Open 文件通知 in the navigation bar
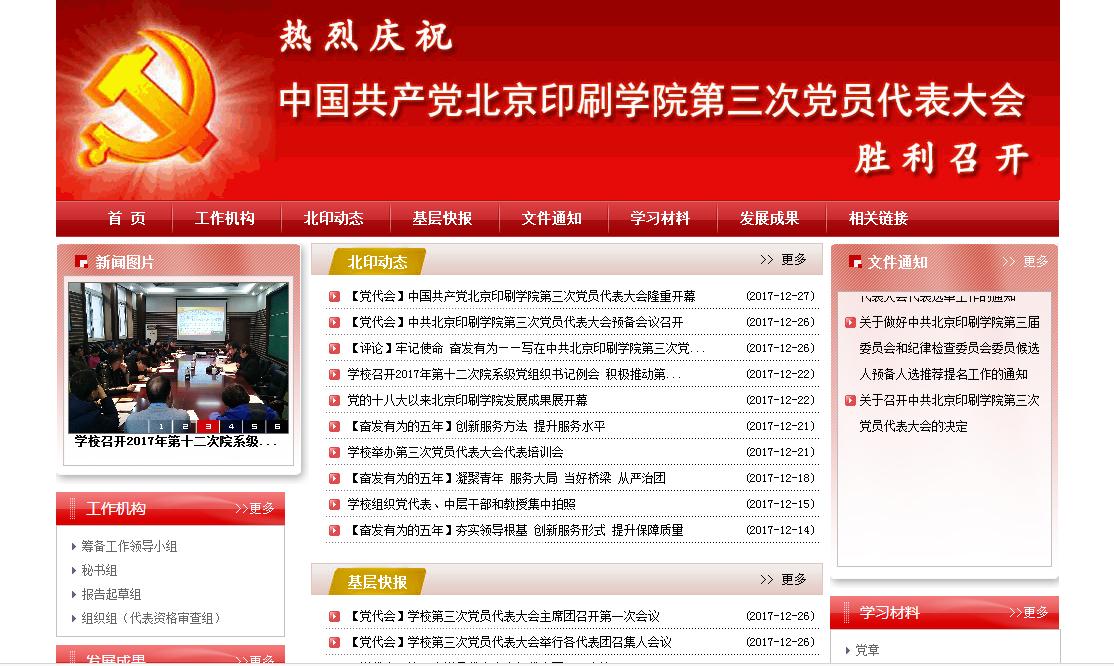 click(x=551, y=218)
